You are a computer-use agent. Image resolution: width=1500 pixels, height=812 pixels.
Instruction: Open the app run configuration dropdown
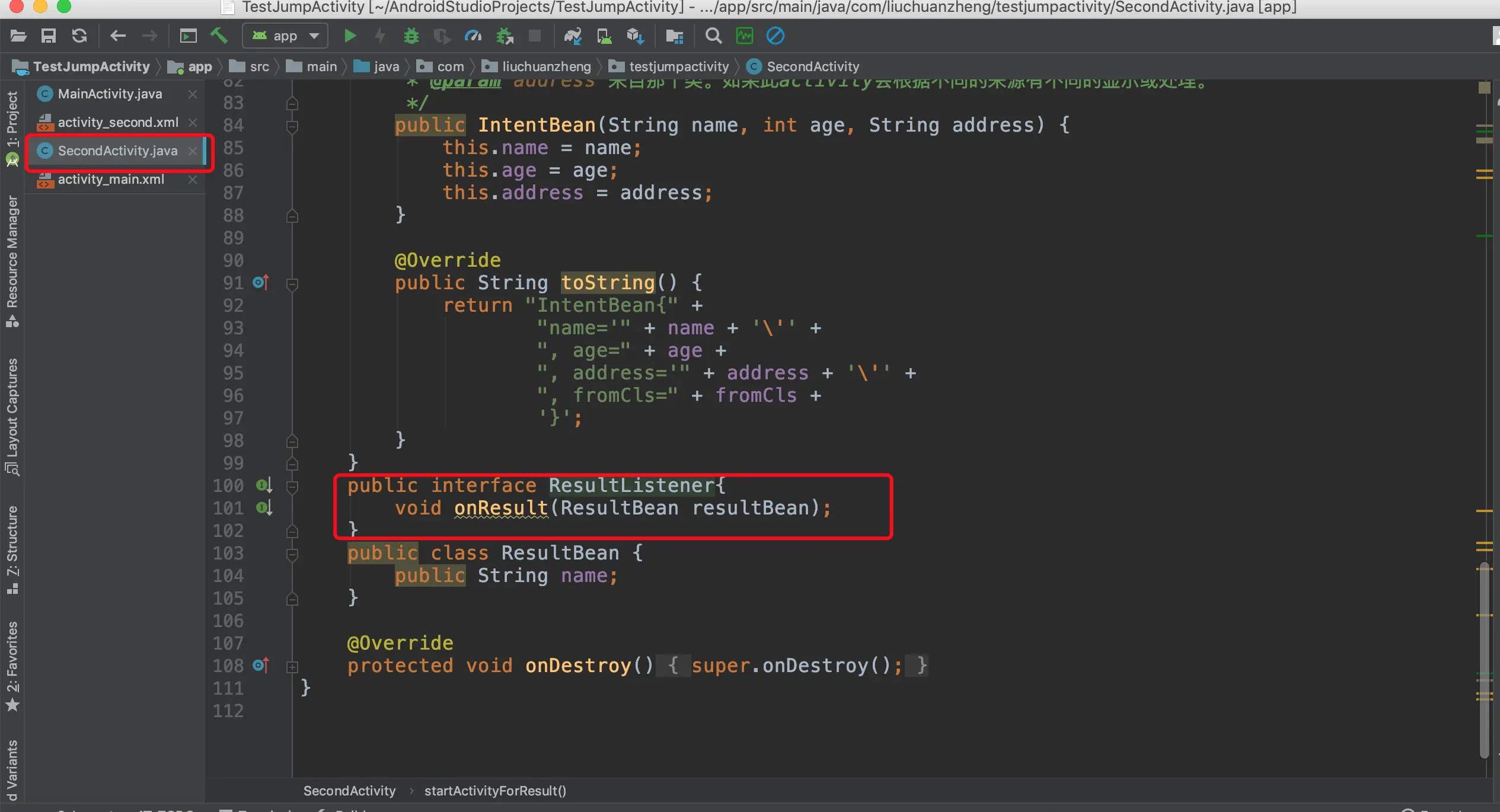285,36
